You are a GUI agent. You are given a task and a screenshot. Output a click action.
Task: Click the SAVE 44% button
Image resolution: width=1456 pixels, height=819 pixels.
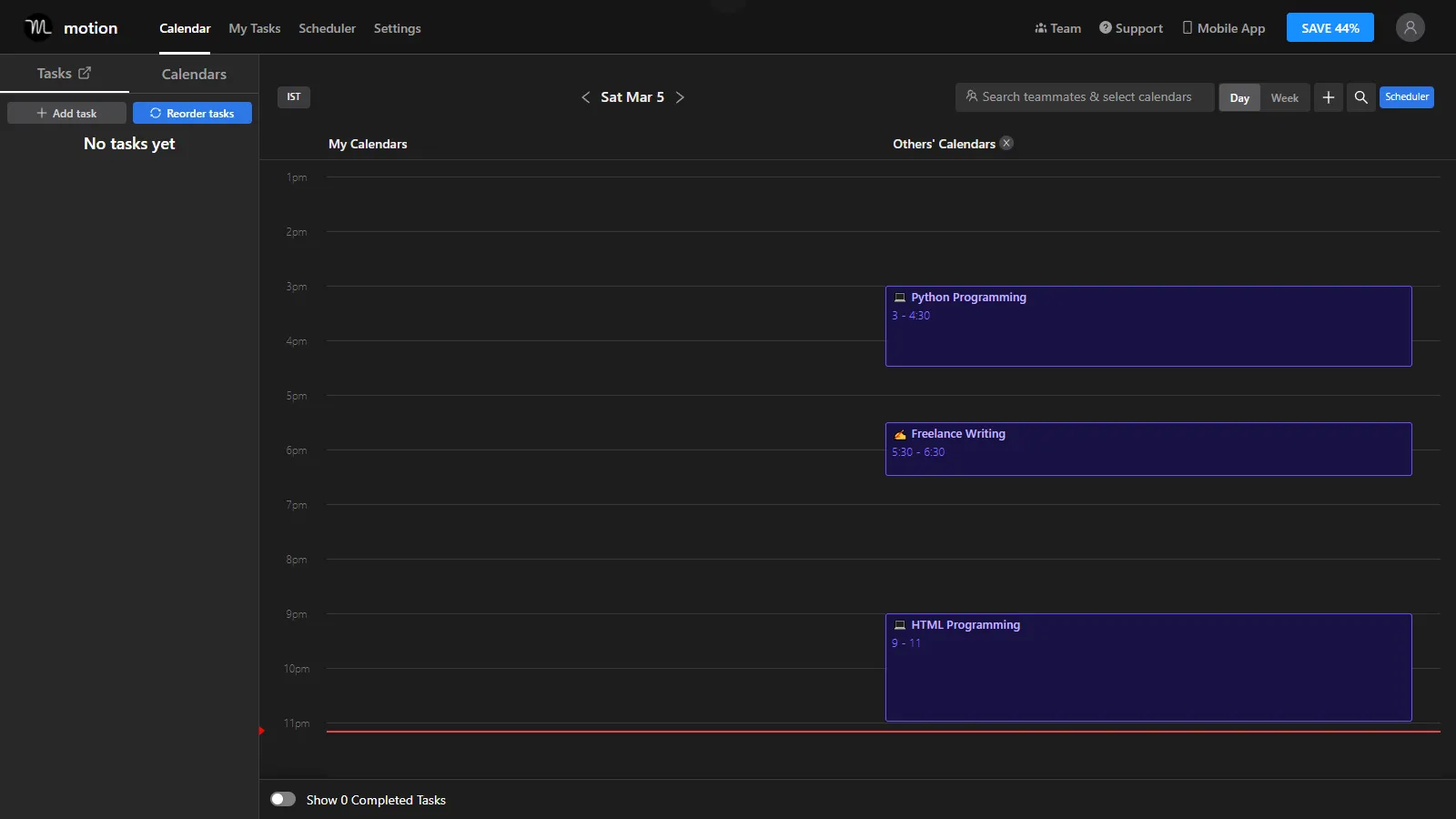[x=1330, y=27]
